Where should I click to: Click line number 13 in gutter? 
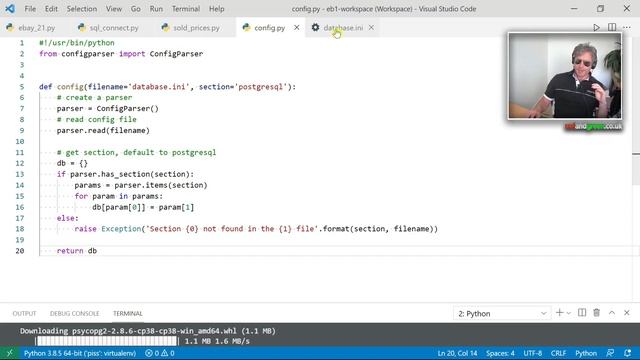click(20, 174)
